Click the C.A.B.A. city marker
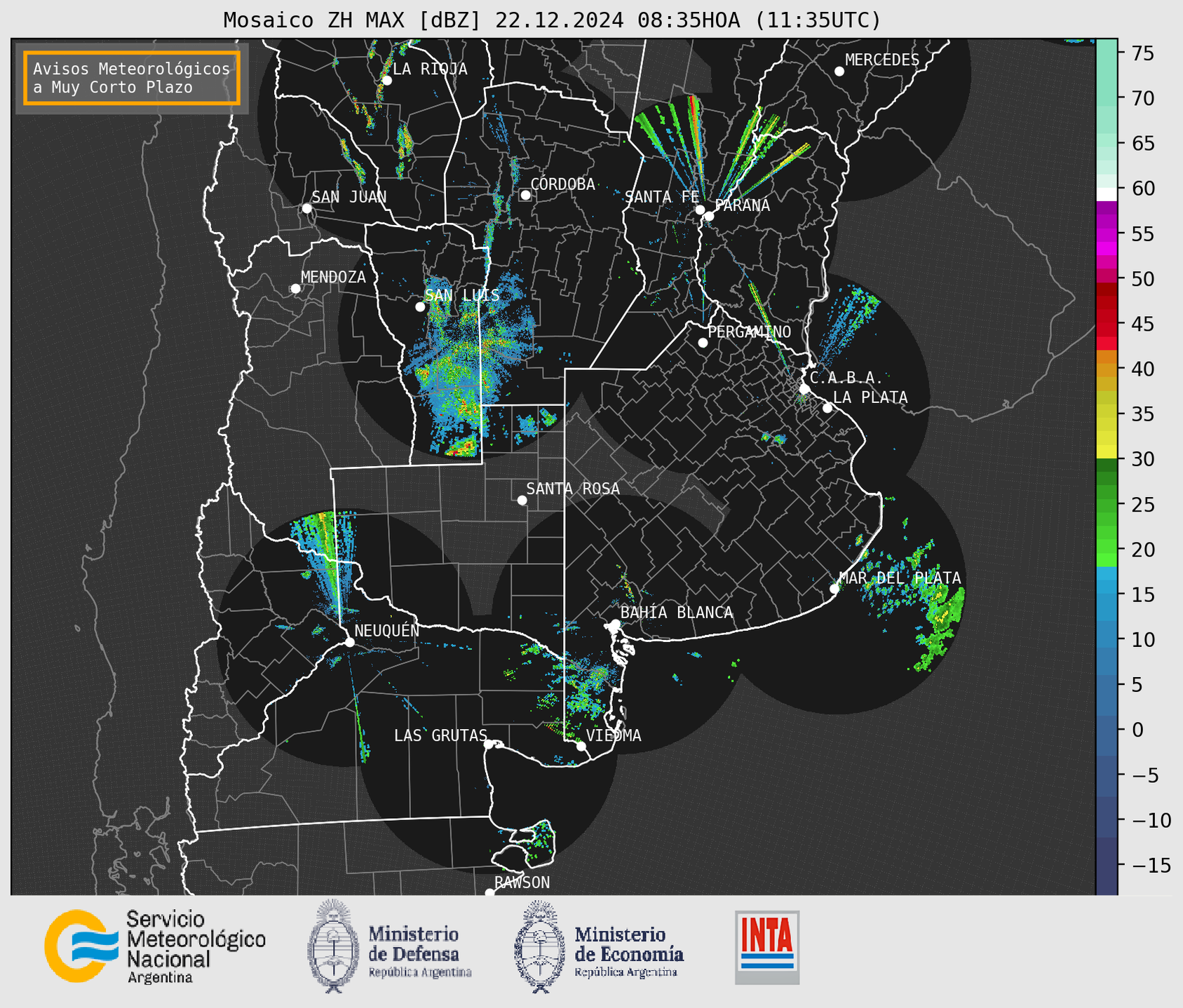1183x1008 pixels. click(x=804, y=389)
